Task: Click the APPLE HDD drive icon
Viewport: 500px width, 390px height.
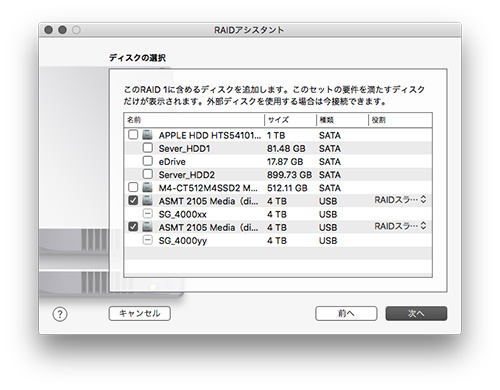Action: click(x=147, y=135)
